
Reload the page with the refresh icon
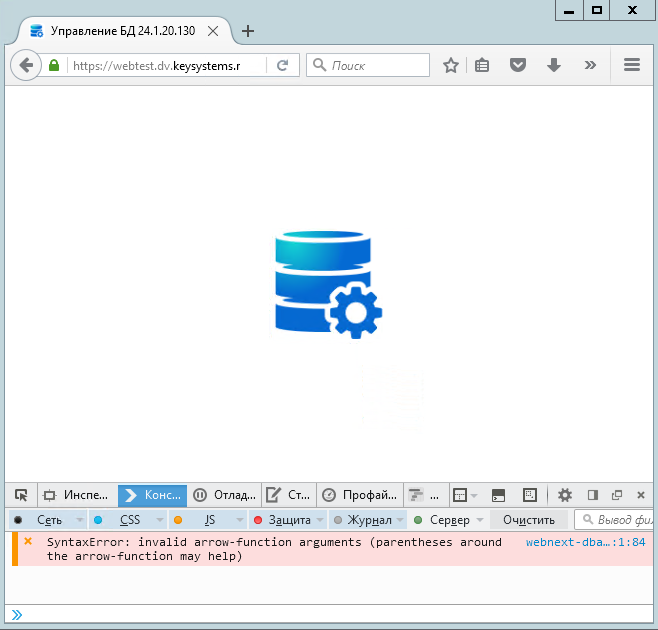coord(283,65)
